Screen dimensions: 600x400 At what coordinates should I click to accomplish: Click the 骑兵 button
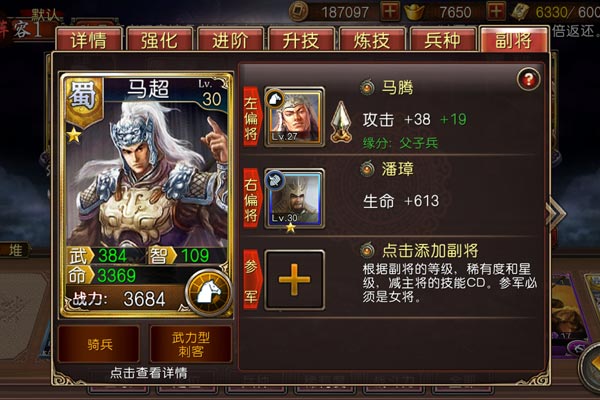(99, 344)
